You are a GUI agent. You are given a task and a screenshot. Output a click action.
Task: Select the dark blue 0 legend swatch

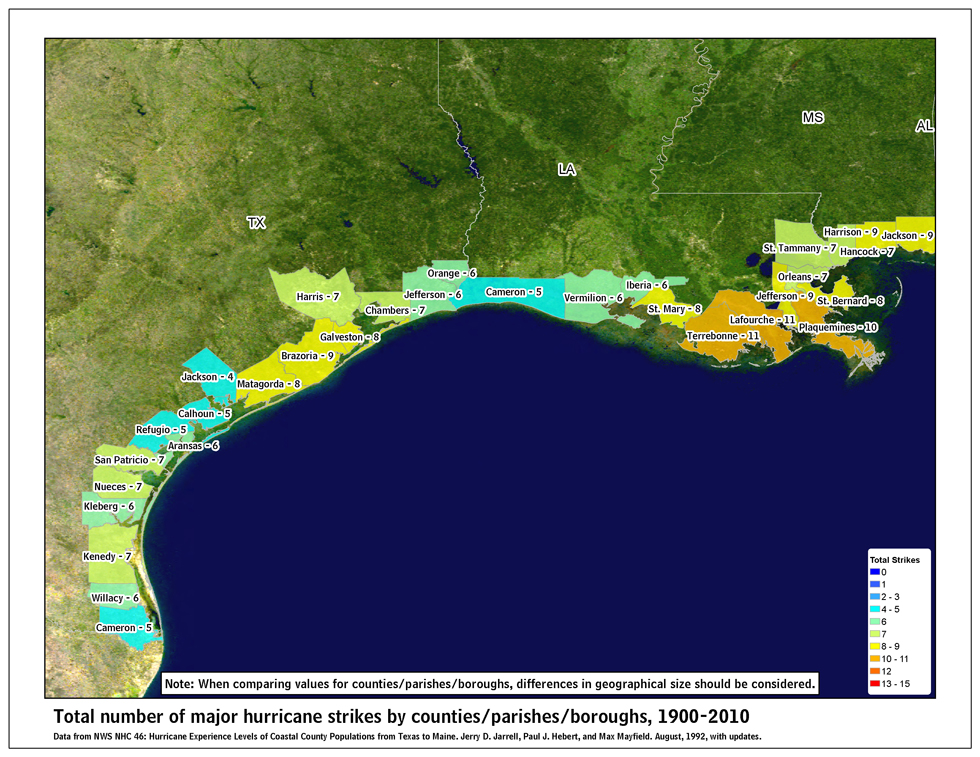point(875,572)
